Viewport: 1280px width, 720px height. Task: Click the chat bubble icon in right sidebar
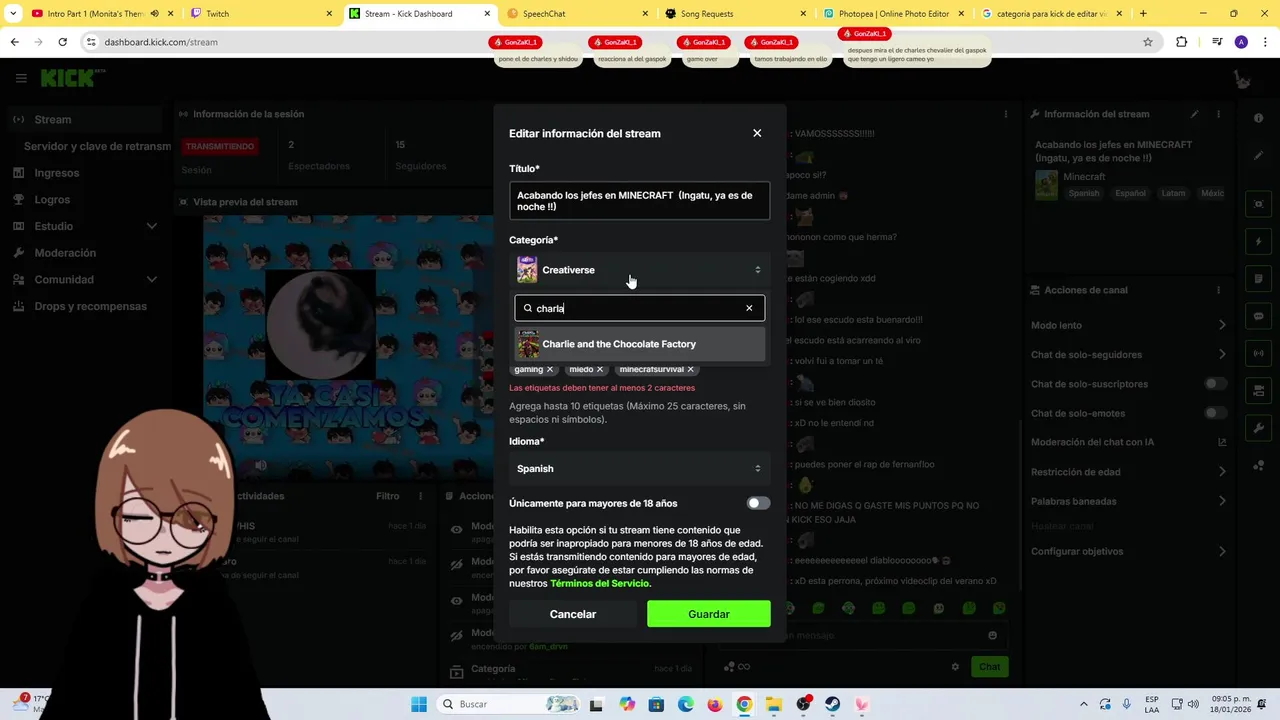(x=1258, y=316)
